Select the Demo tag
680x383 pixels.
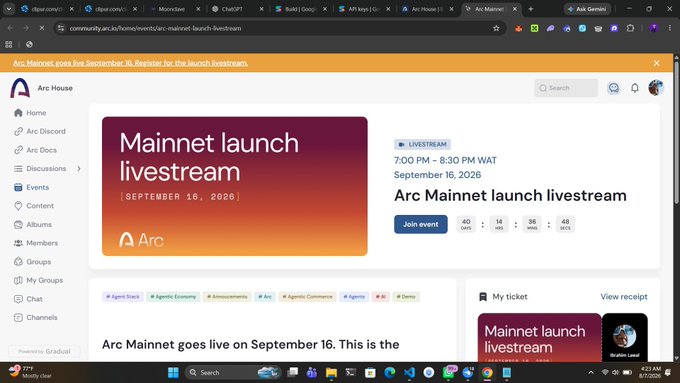click(406, 297)
